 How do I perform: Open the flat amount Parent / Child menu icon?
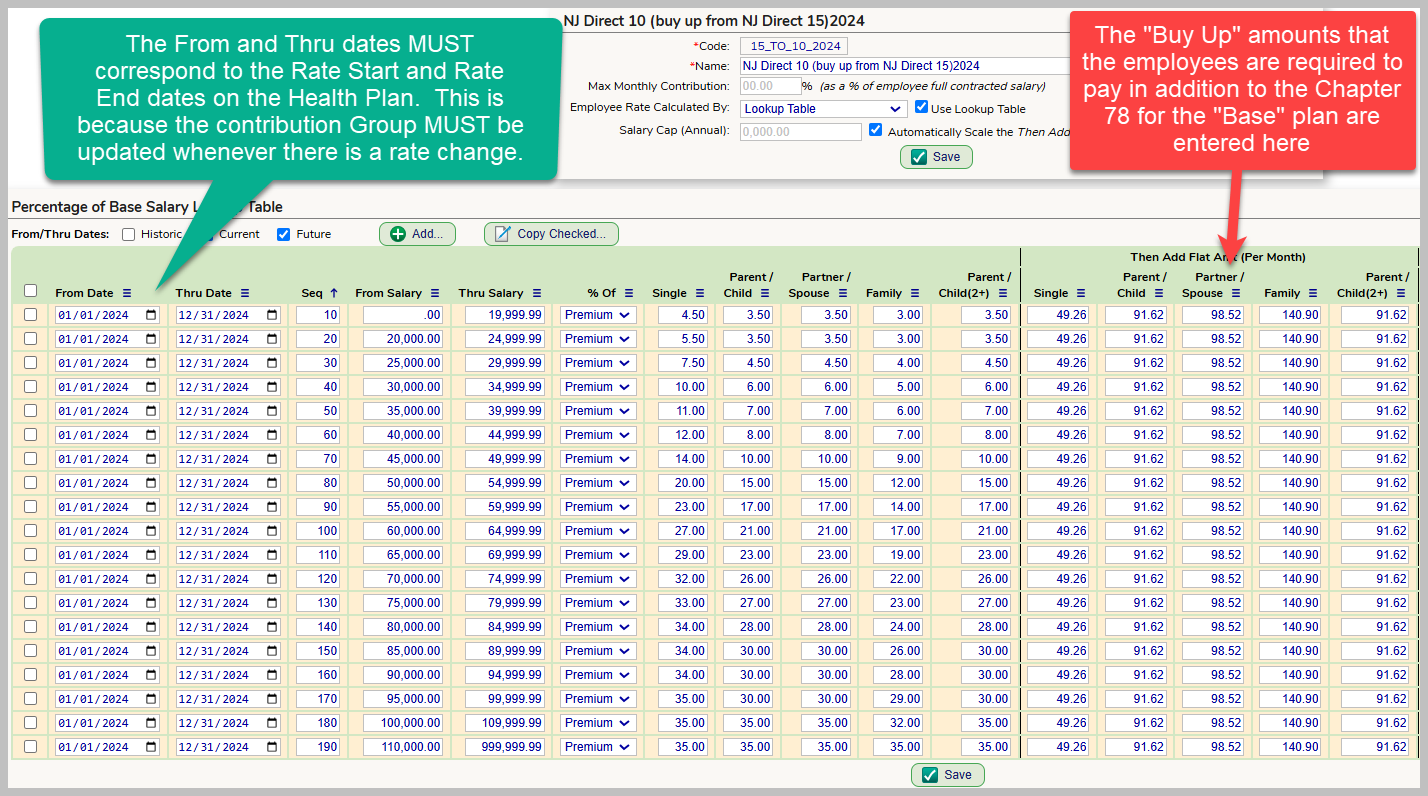[1159, 293]
